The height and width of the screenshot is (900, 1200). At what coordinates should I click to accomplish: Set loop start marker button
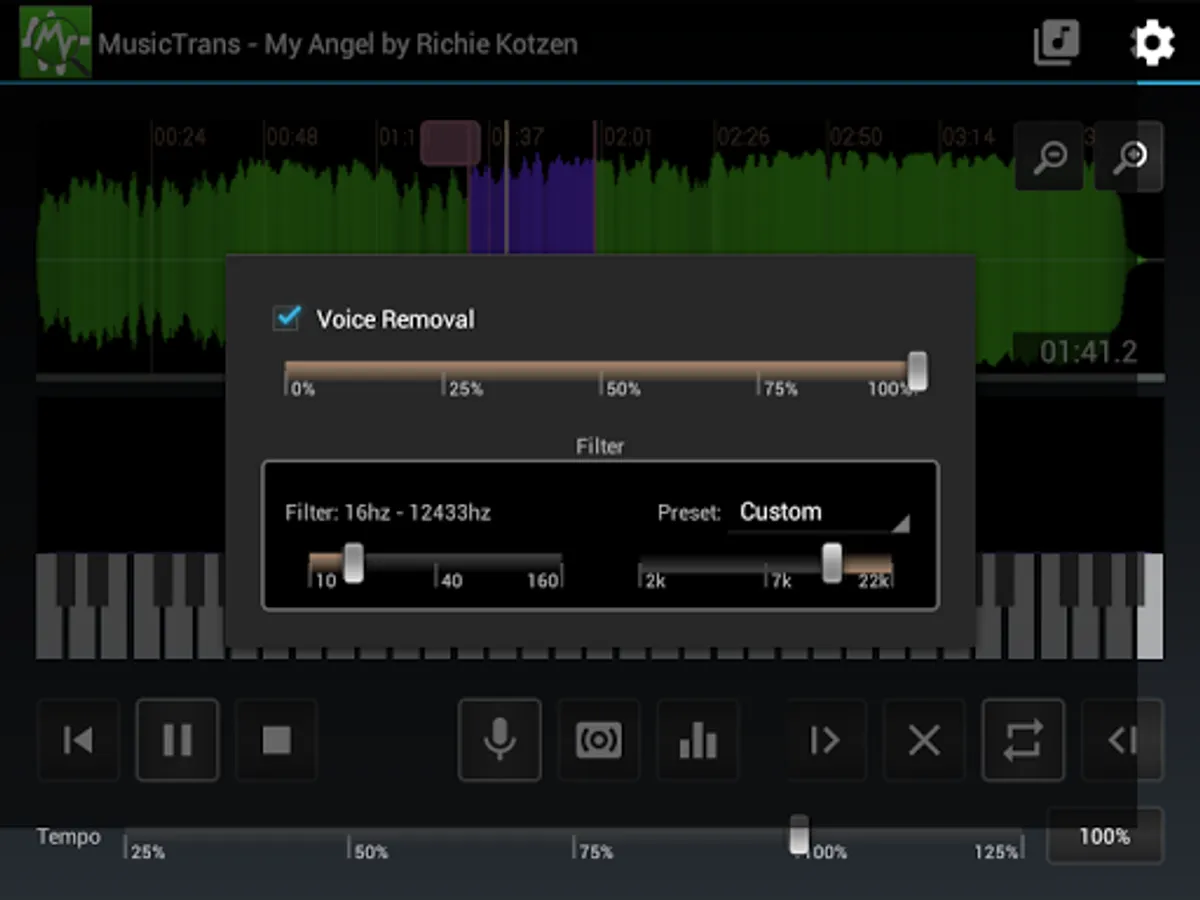(825, 740)
